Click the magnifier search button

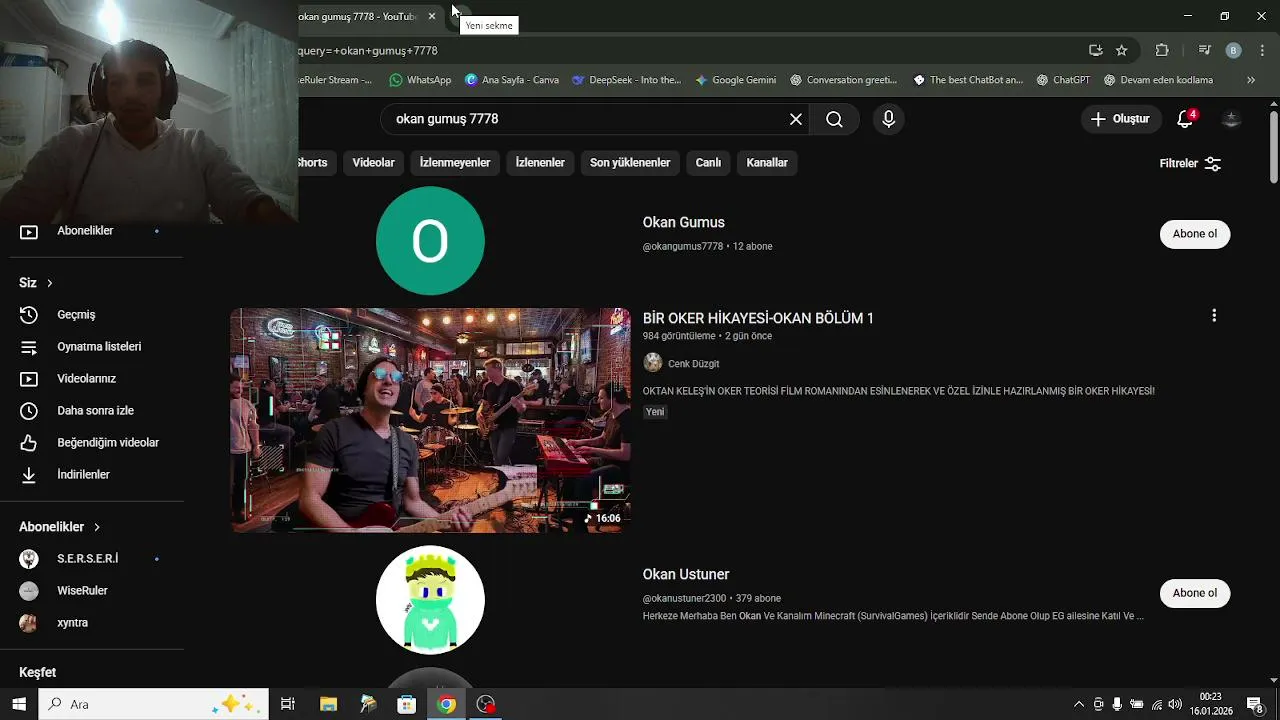click(x=834, y=119)
